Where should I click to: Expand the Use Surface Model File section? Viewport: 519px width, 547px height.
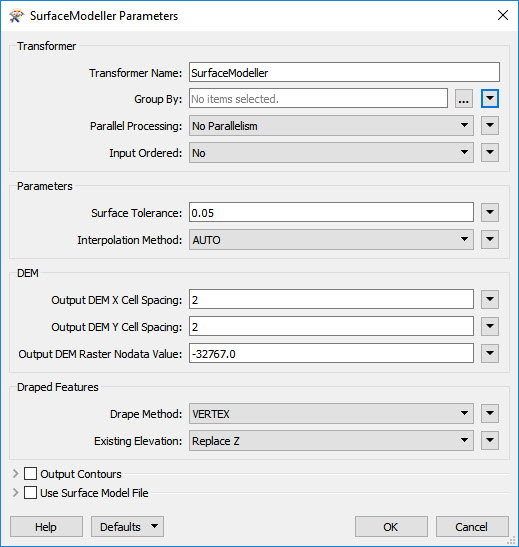(15, 493)
